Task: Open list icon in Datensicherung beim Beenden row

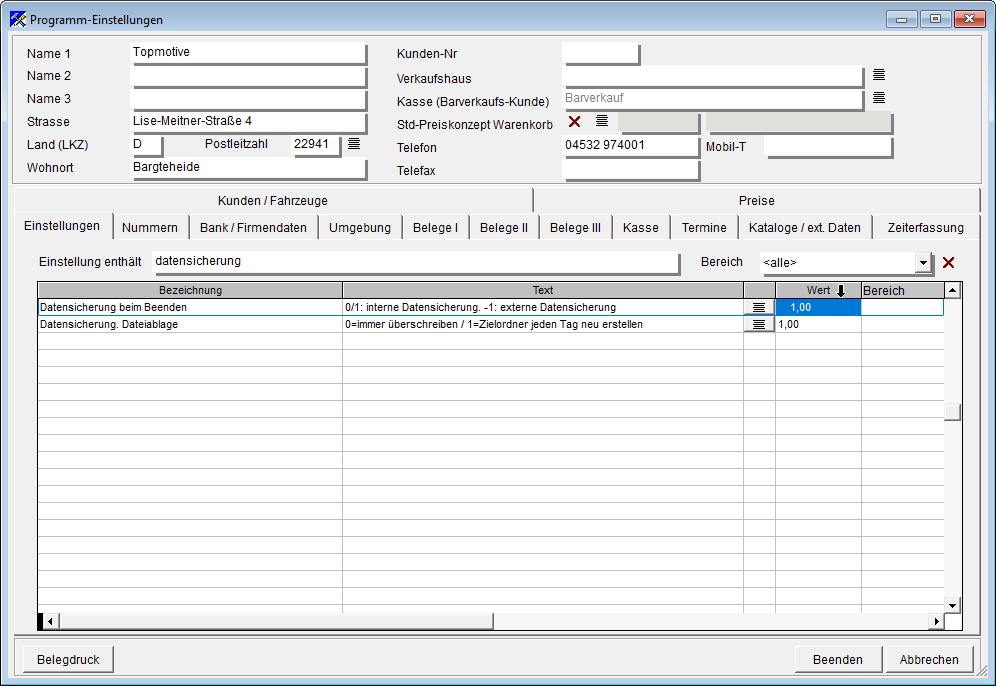Action: [758, 307]
